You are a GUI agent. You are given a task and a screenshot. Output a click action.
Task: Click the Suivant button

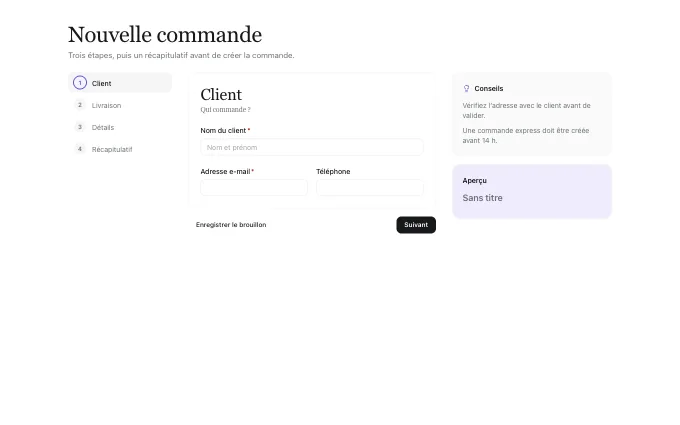pos(416,225)
